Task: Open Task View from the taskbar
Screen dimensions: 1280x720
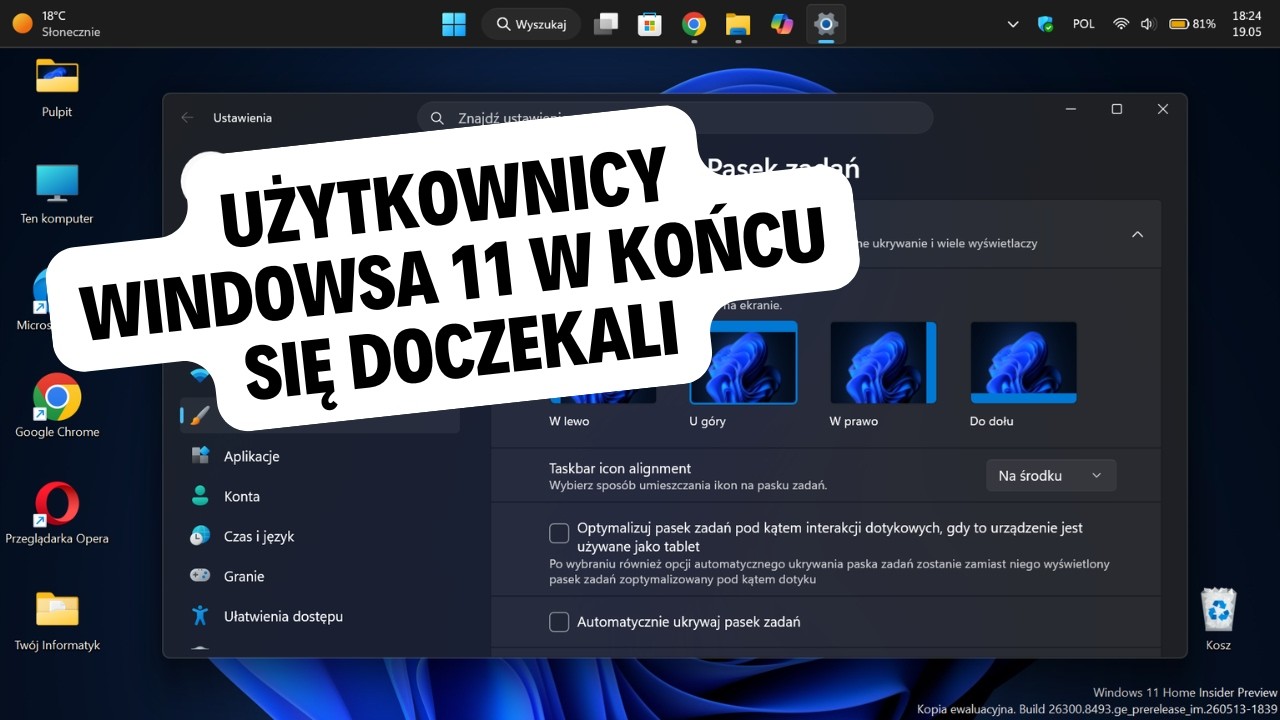Action: point(605,24)
